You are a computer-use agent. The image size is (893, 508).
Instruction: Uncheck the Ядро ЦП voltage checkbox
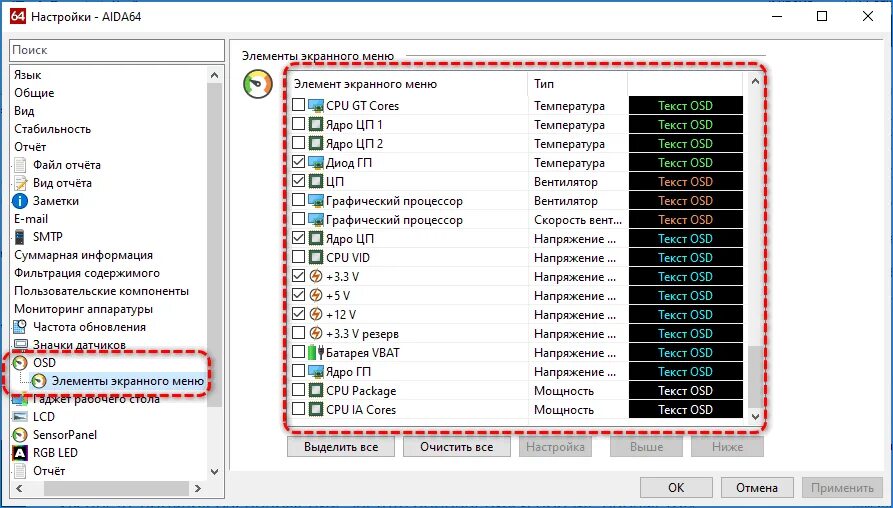point(298,238)
